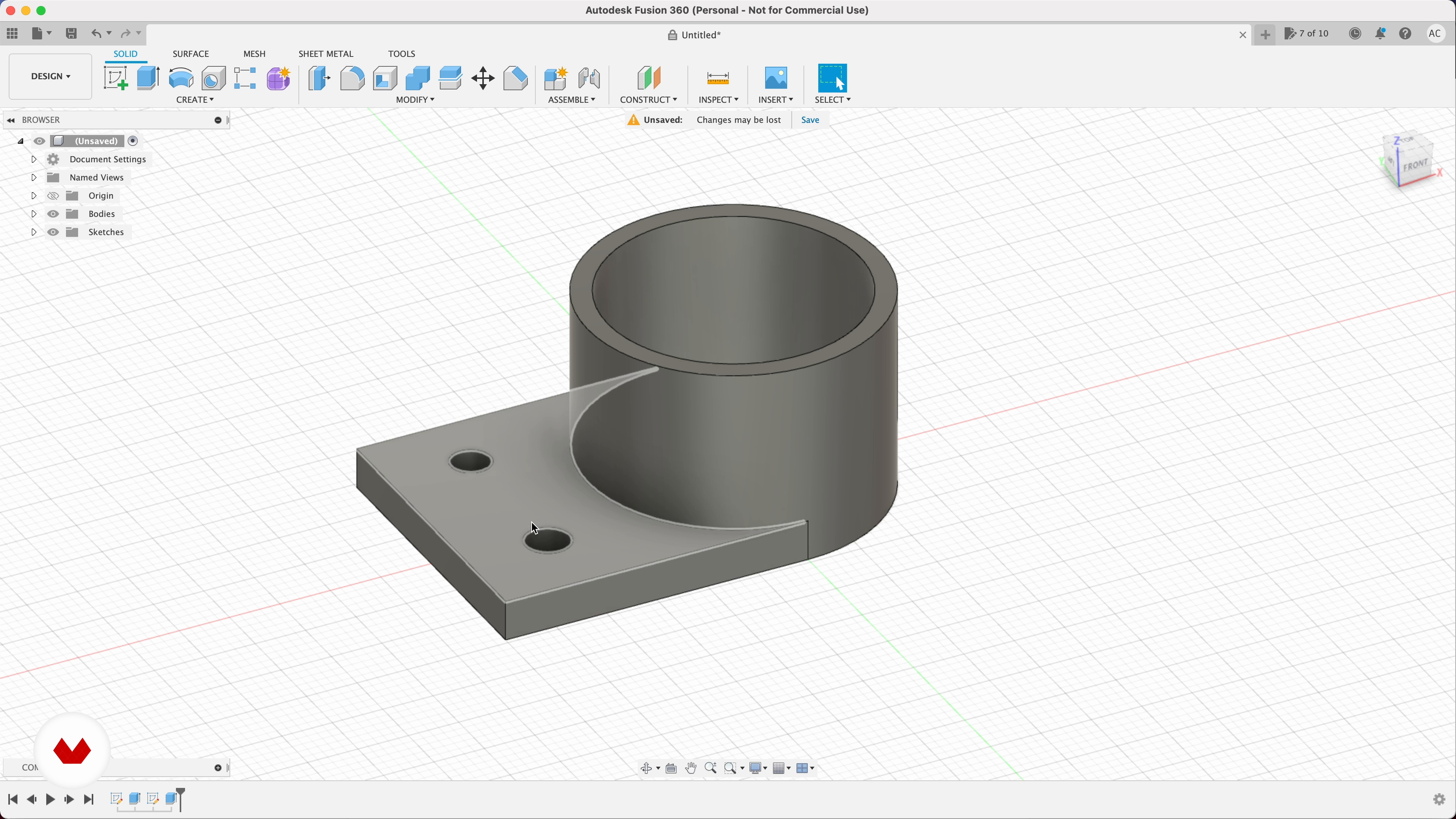Expand the Bodies node
Image resolution: width=1456 pixels, height=819 pixels.
pyautogui.click(x=33, y=214)
